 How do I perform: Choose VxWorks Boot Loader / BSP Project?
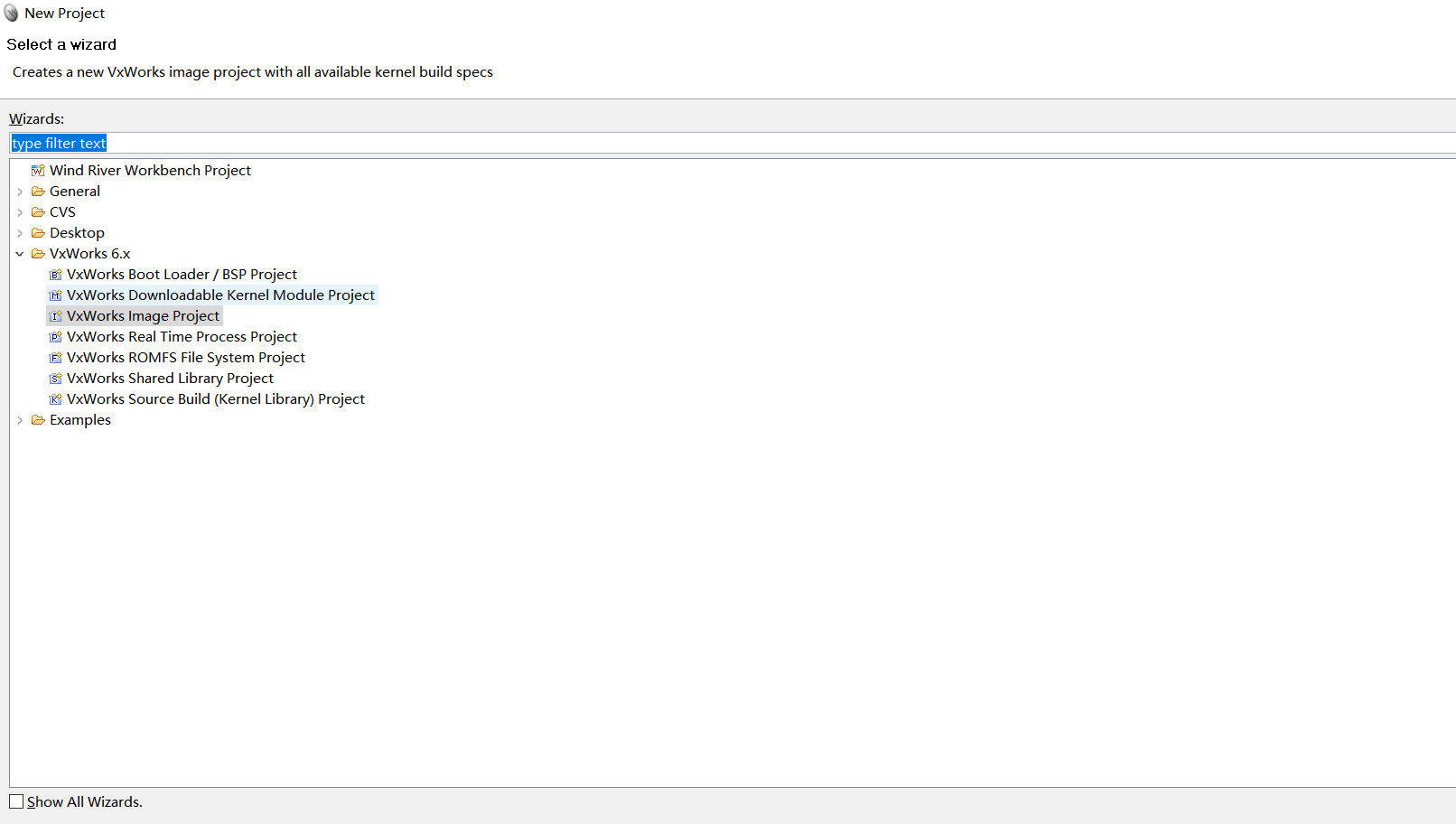(182, 274)
